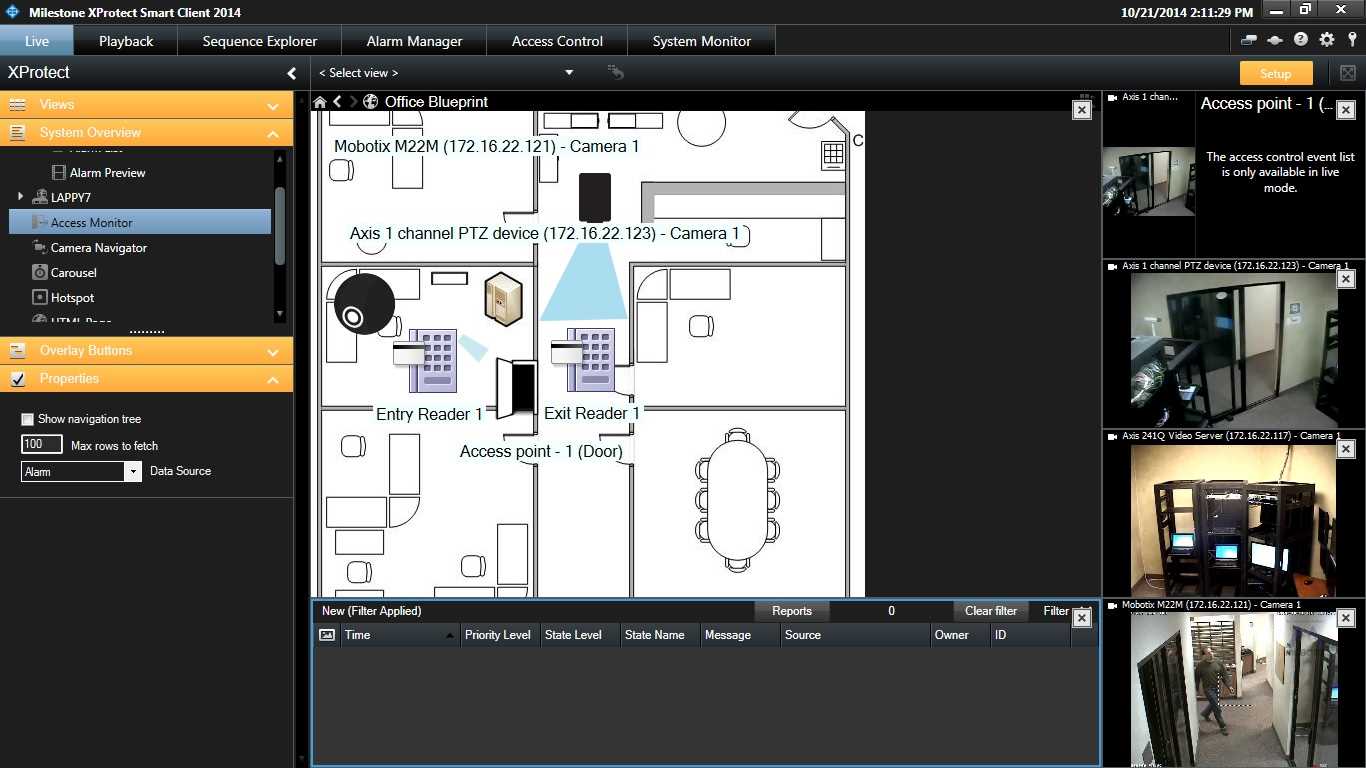The height and width of the screenshot is (768, 1366).
Task: Open the settings gear icon
Action: (1327, 40)
